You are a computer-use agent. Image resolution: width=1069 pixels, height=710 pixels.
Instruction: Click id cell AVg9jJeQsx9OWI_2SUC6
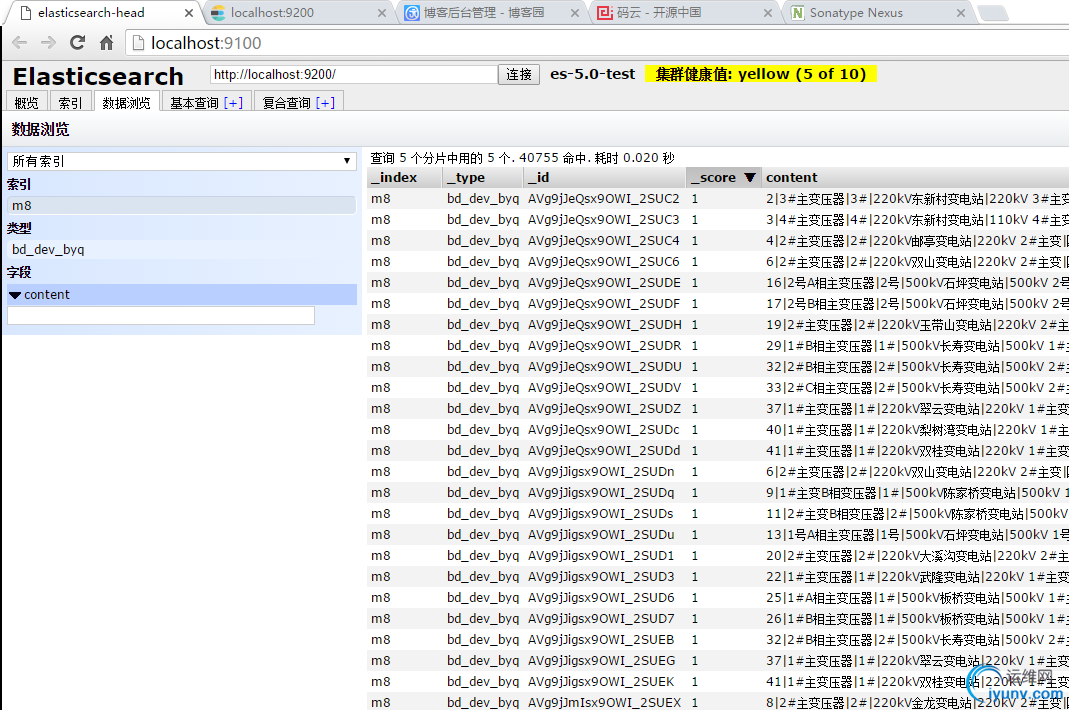(604, 261)
